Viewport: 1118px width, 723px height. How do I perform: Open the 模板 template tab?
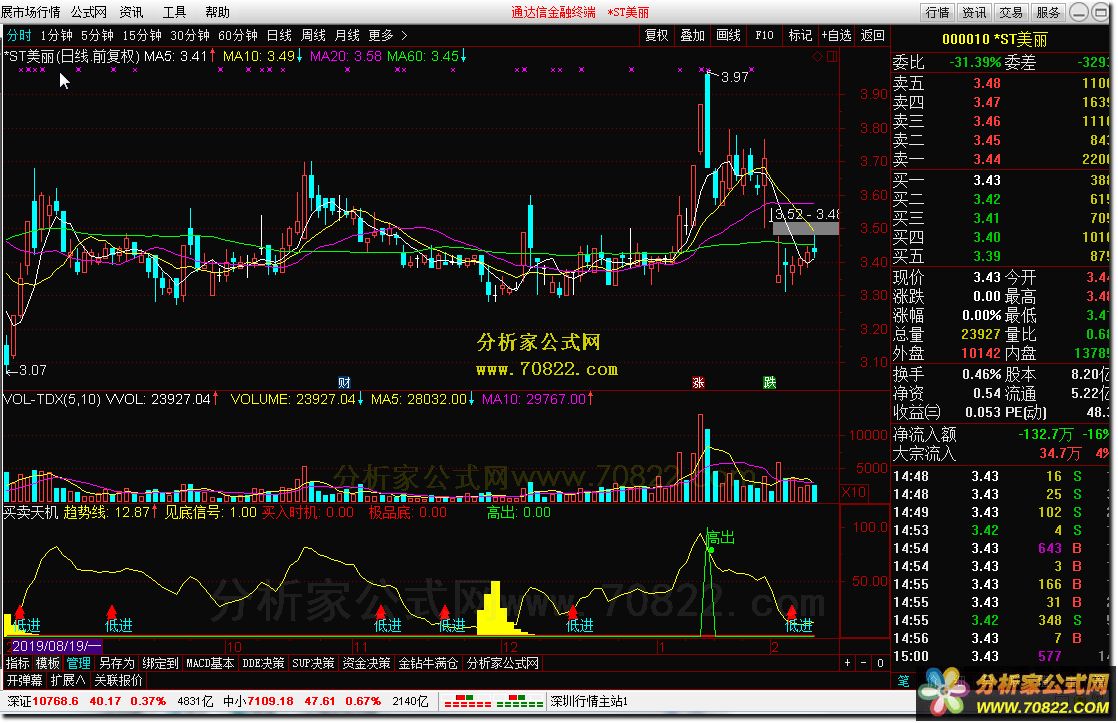[48, 663]
